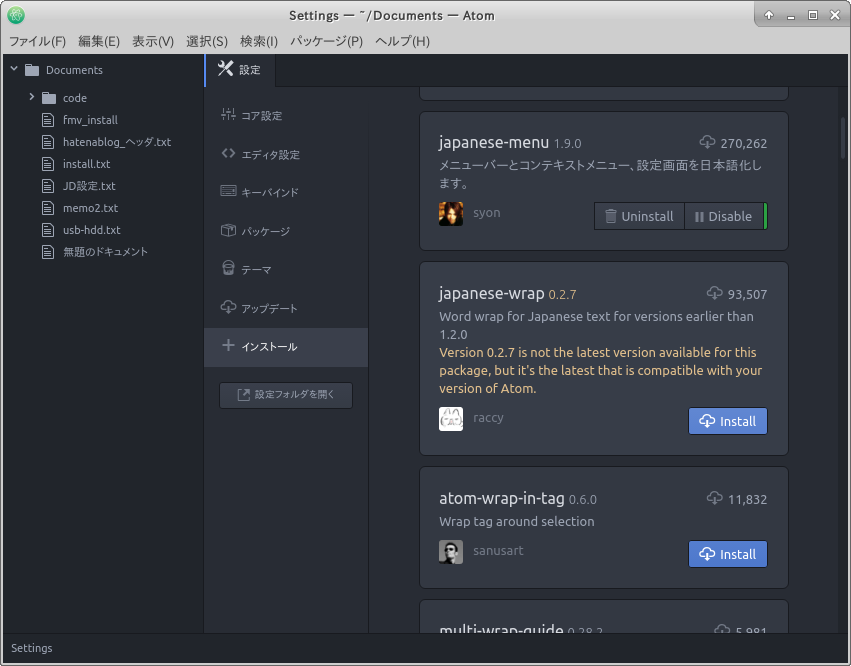Screen dimensions: 851x666
Task: Open the ヘルプ(H) menu
Action: [x=402, y=41]
